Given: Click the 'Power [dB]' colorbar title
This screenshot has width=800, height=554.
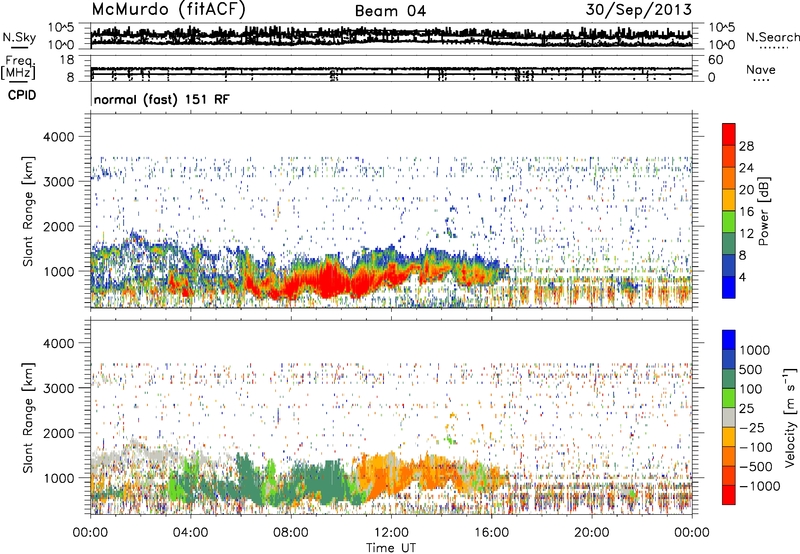Looking at the screenshot, I should [x=763, y=211].
